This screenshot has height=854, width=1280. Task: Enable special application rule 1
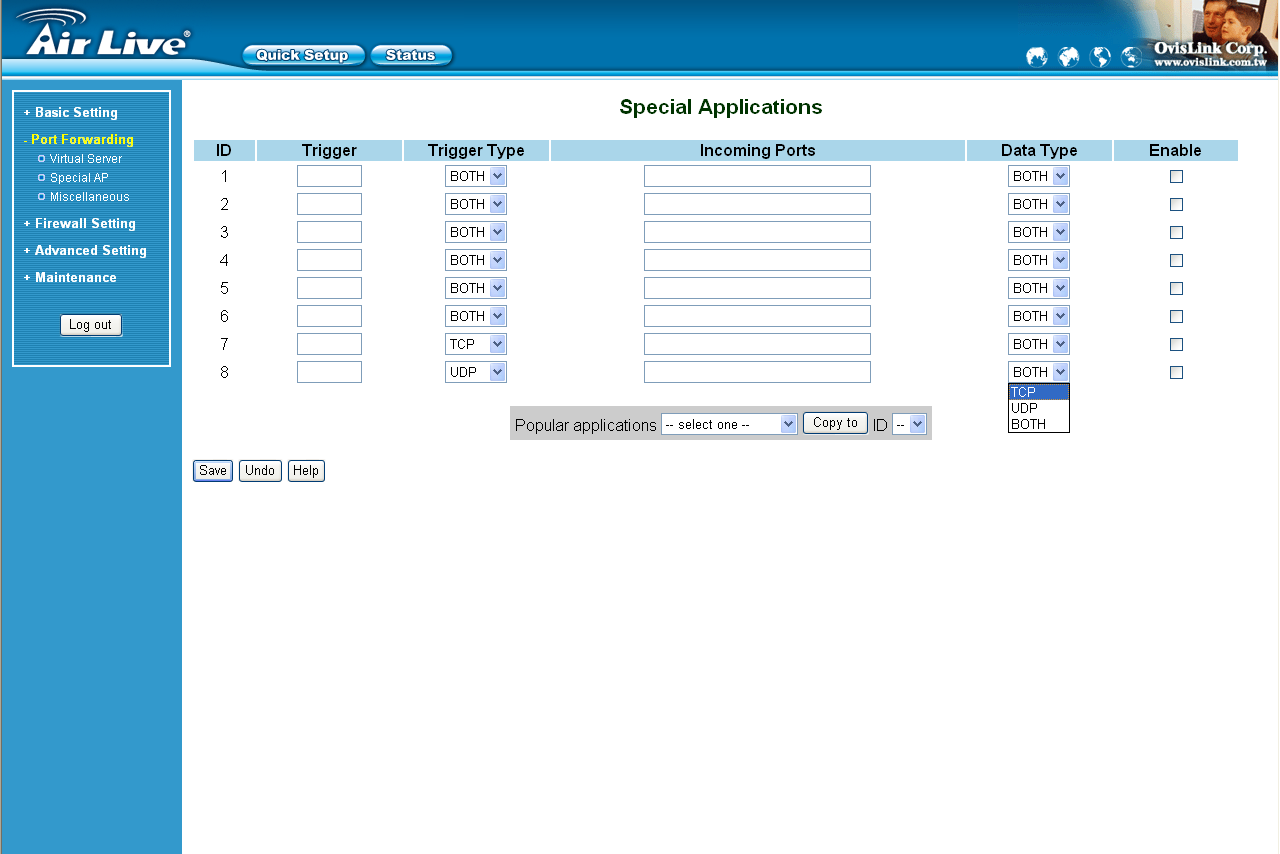(x=1176, y=176)
